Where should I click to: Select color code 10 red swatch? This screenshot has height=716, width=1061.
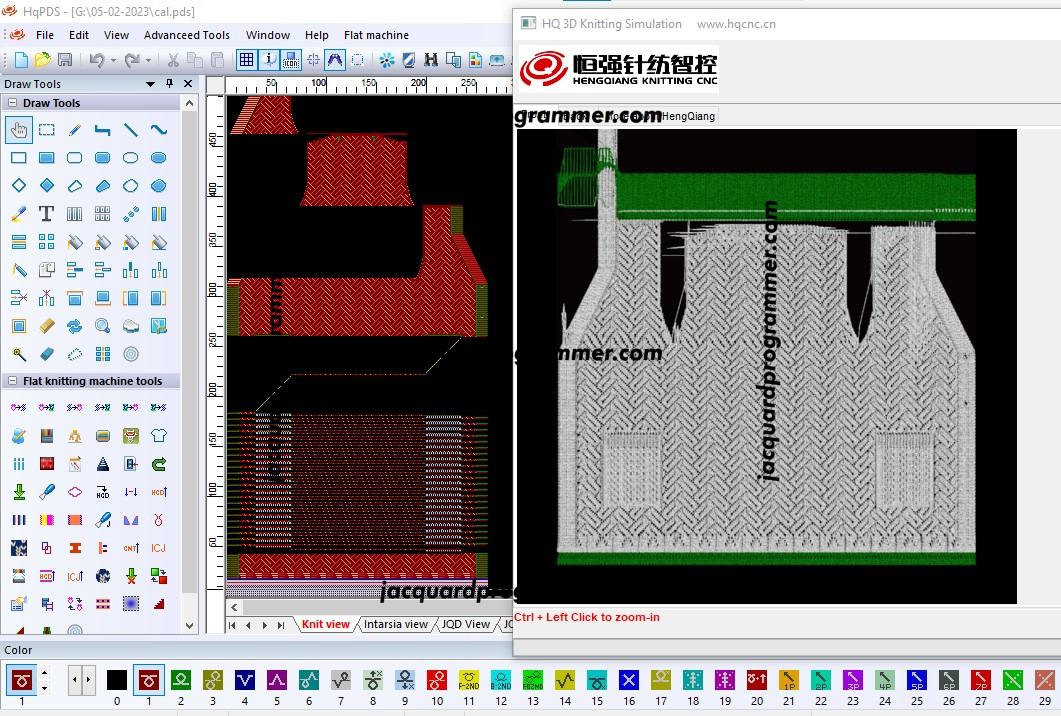(437, 679)
